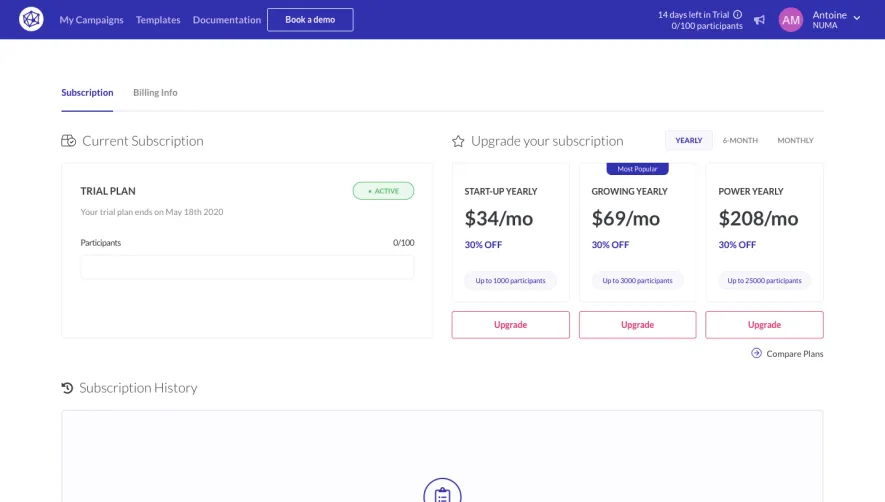Open the announcements megaphone icon
Screen dimensions: 885x502
pyautogui.click(x=759, y=20)
